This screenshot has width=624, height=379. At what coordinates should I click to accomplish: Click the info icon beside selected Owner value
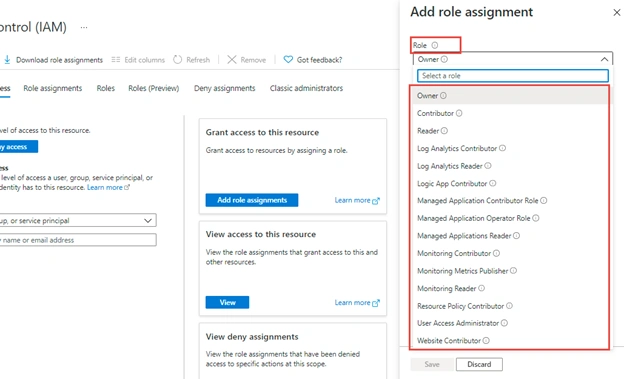(444, 59)
